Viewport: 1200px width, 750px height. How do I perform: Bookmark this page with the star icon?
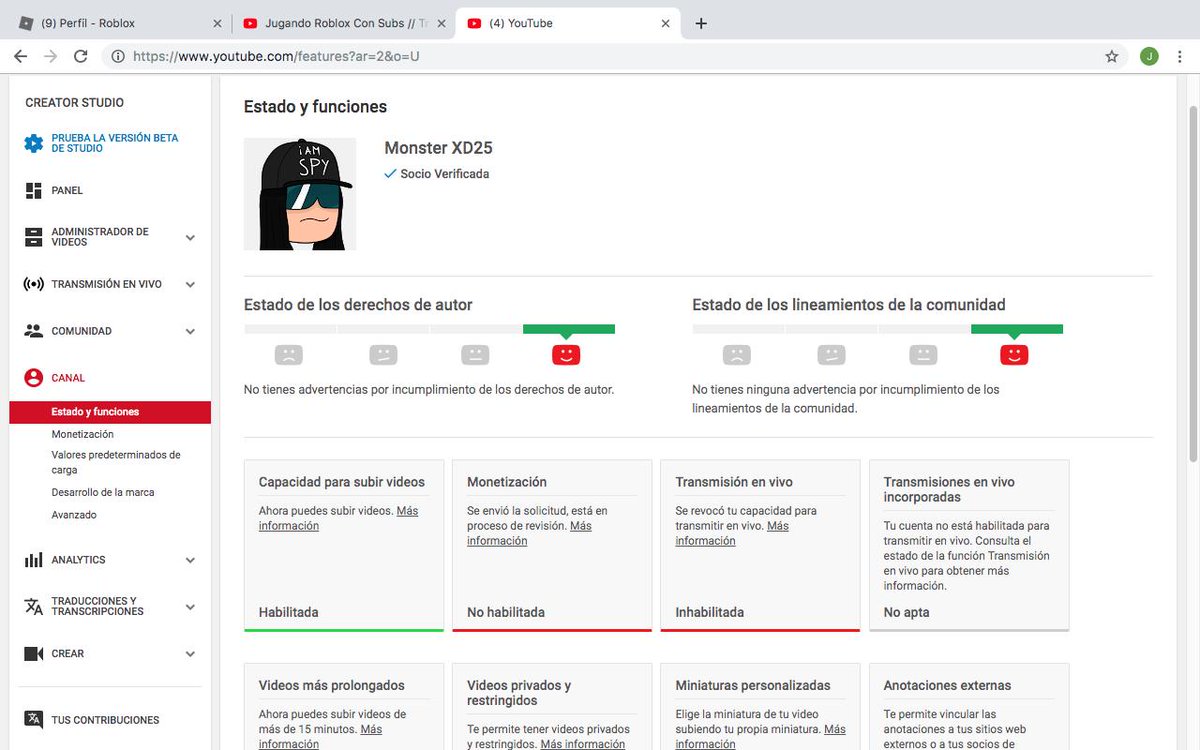pos(1112,57)
